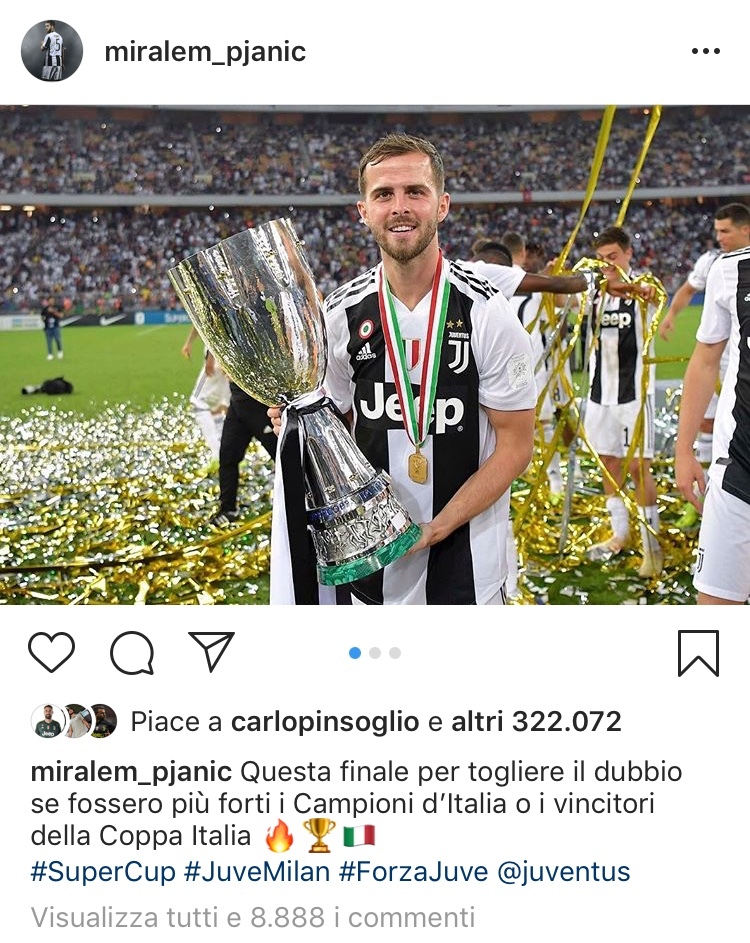
Task: Jump to second carousel page dot
Action: point(375,653)
